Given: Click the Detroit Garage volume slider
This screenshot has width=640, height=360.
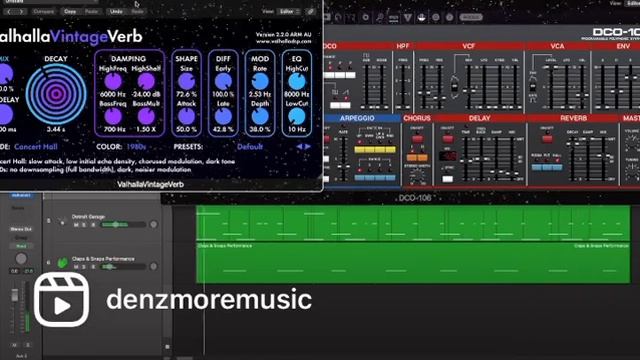Looking at the screenshot, I should [123, 224].
